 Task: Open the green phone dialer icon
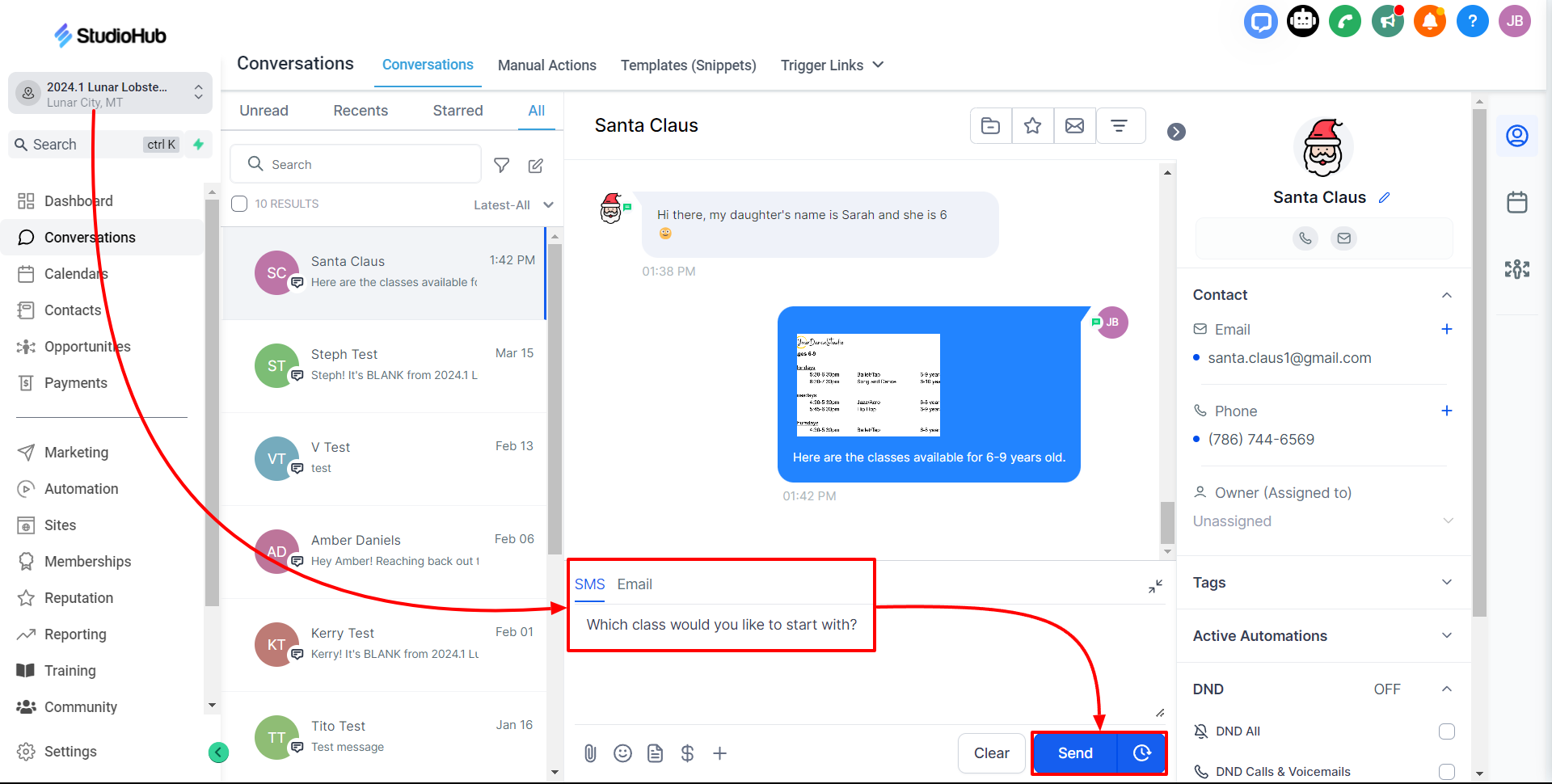point(1345,21)
